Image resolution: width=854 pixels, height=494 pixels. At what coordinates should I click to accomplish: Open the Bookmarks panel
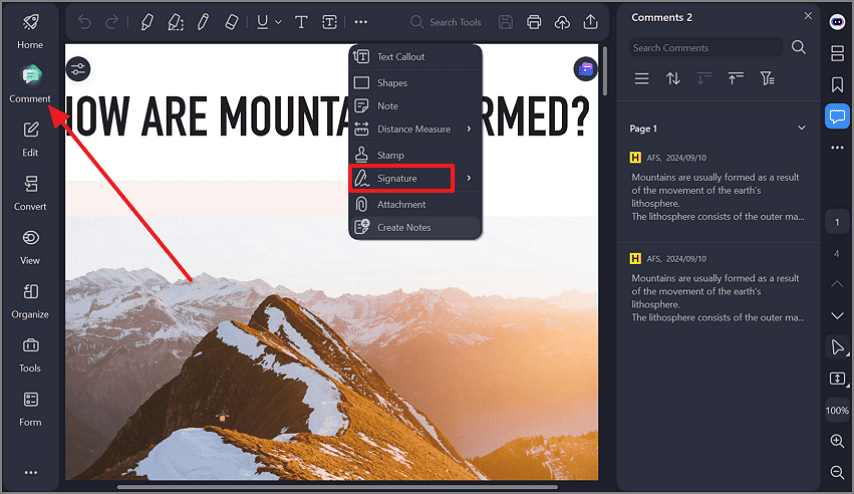[837, 84]
